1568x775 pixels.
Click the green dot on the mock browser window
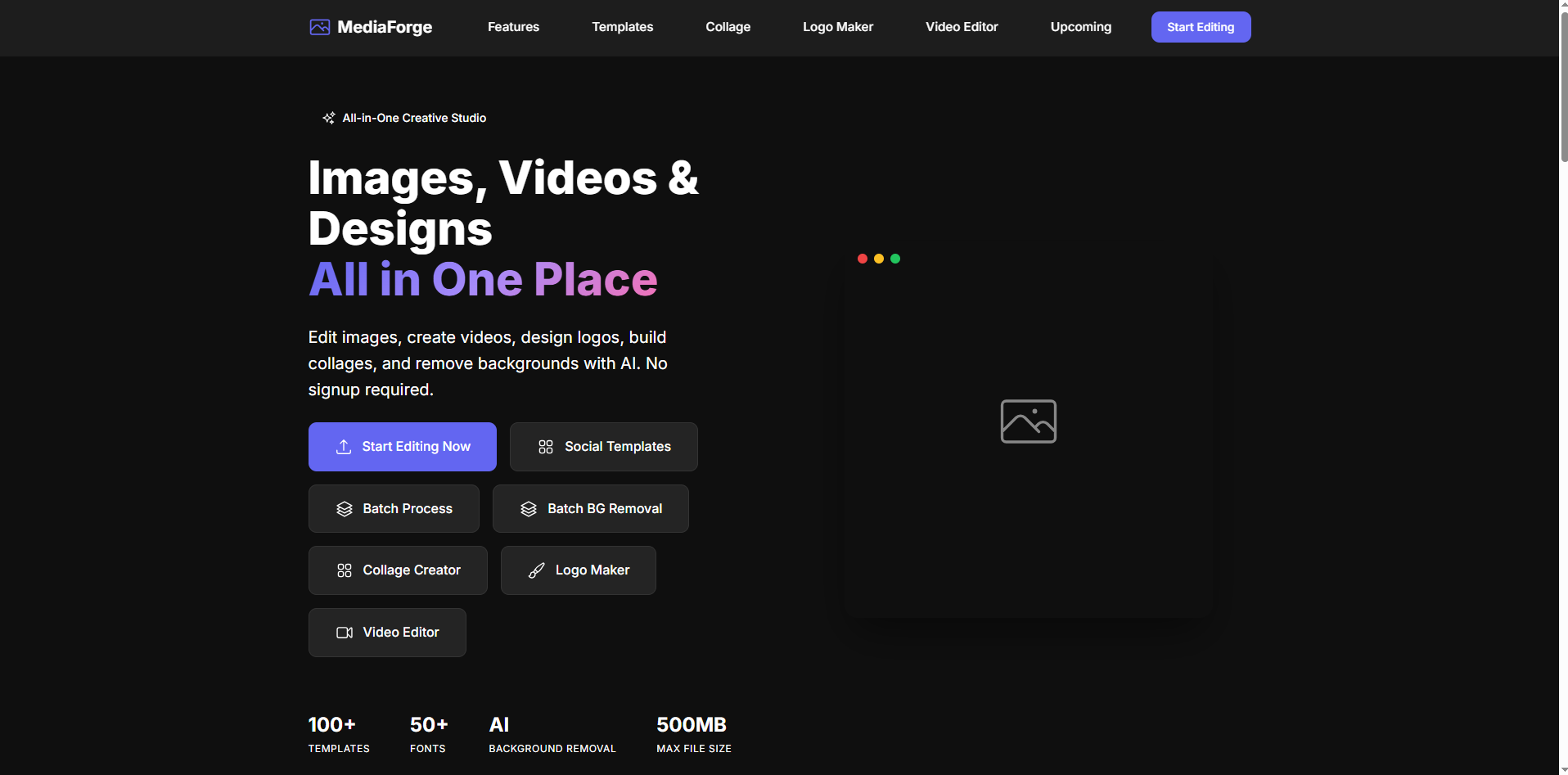[896, 259]
